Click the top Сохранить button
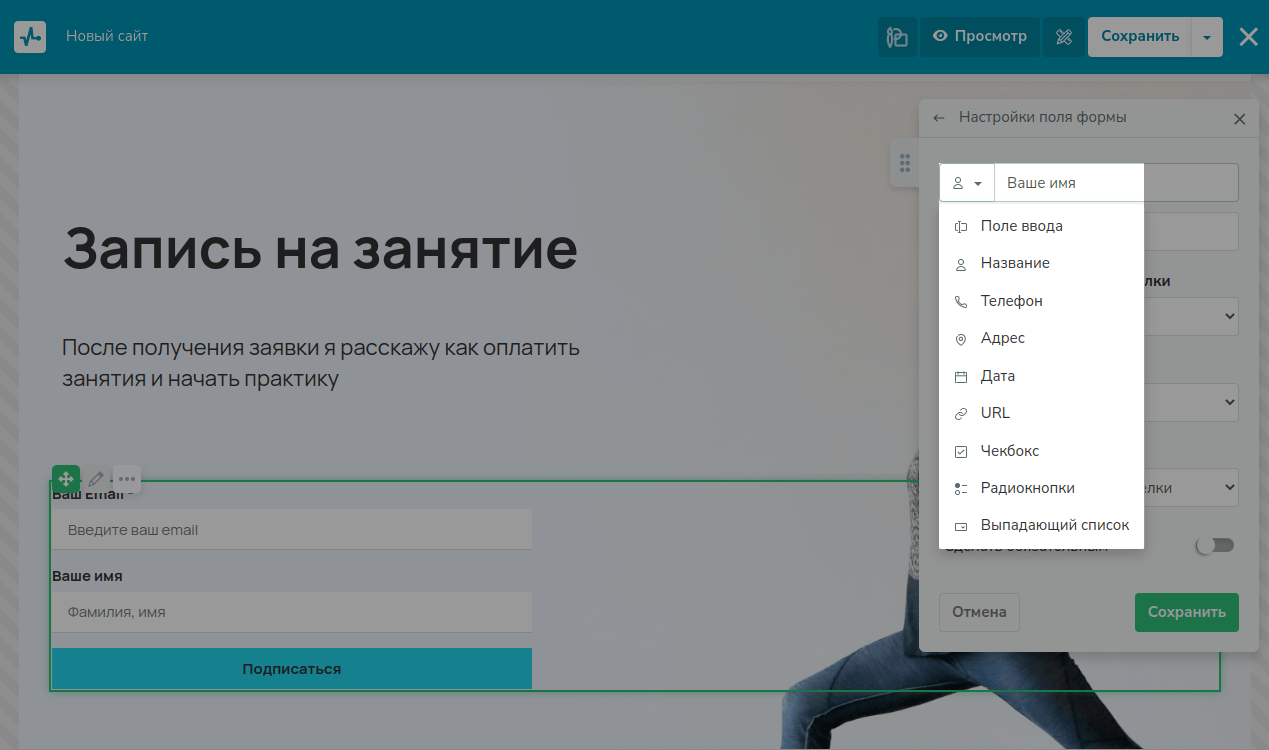 click(1140, 37)
